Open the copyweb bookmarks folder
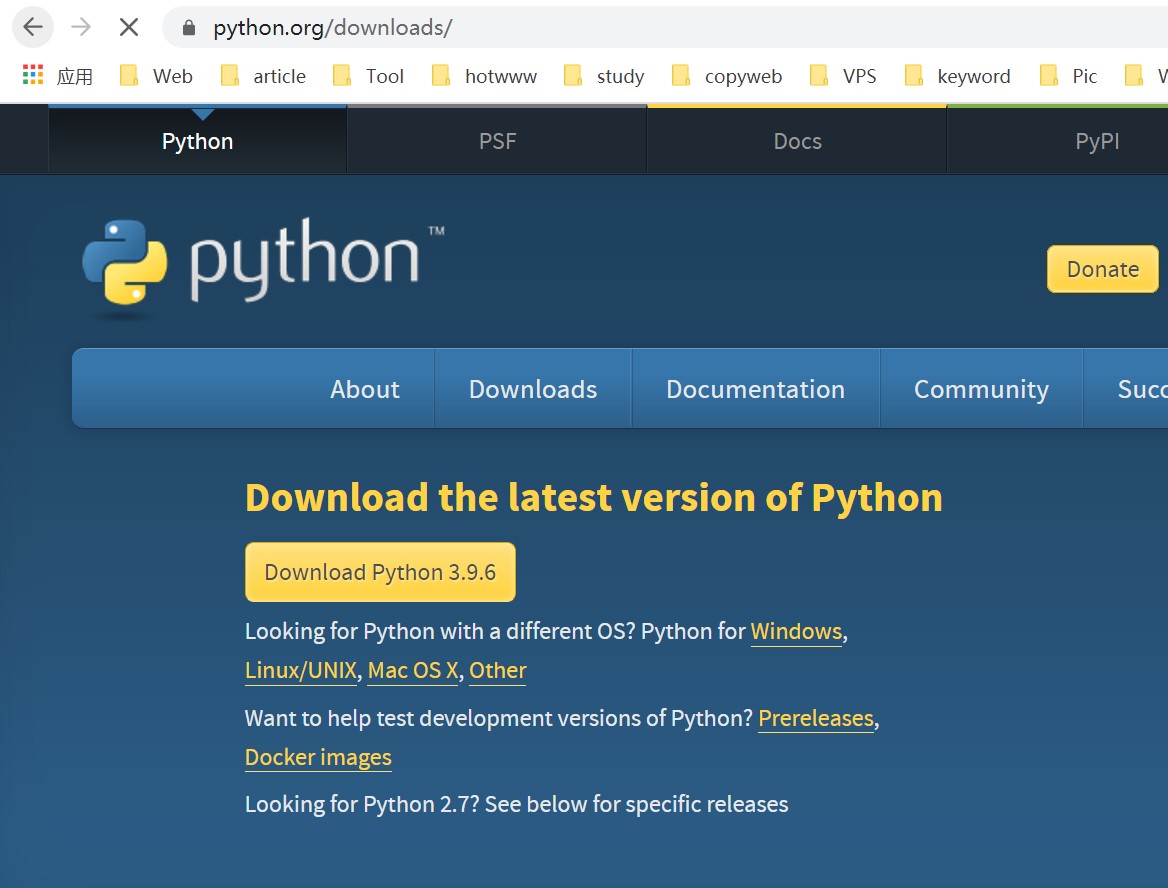Screen dimensions: 1168x888 [x=726, y=76]
